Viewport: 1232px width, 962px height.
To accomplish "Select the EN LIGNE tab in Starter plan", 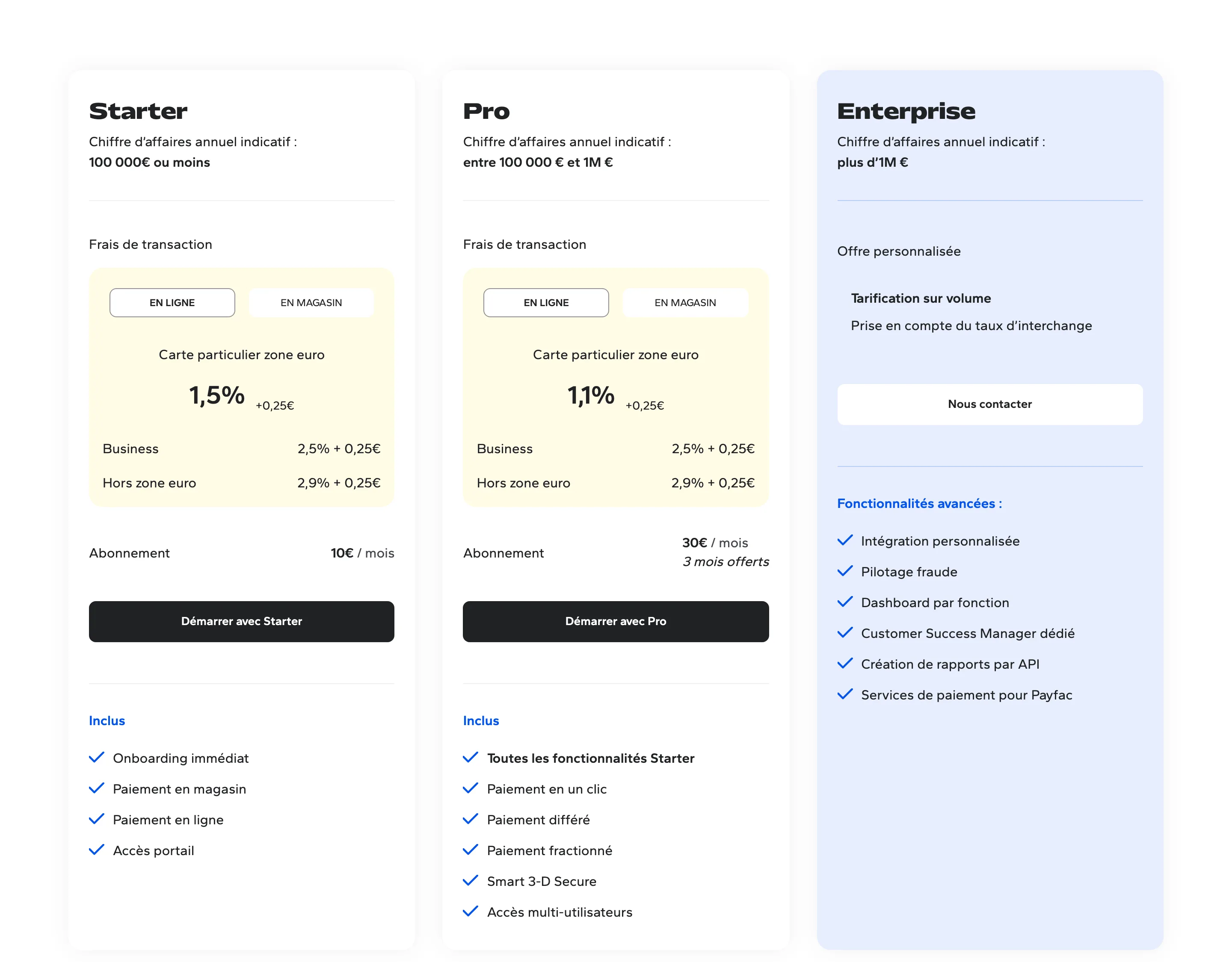I will 172,303.
